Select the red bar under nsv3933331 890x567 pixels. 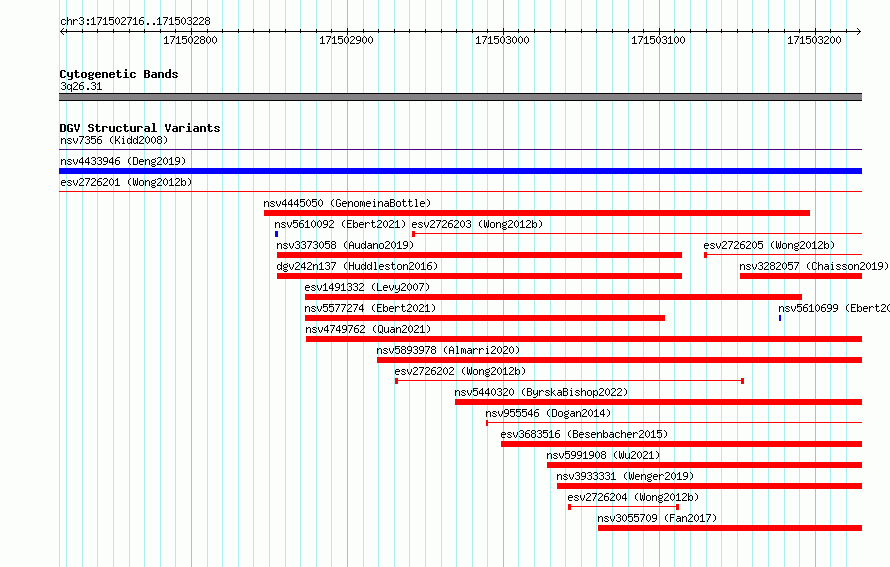point(710,486)
